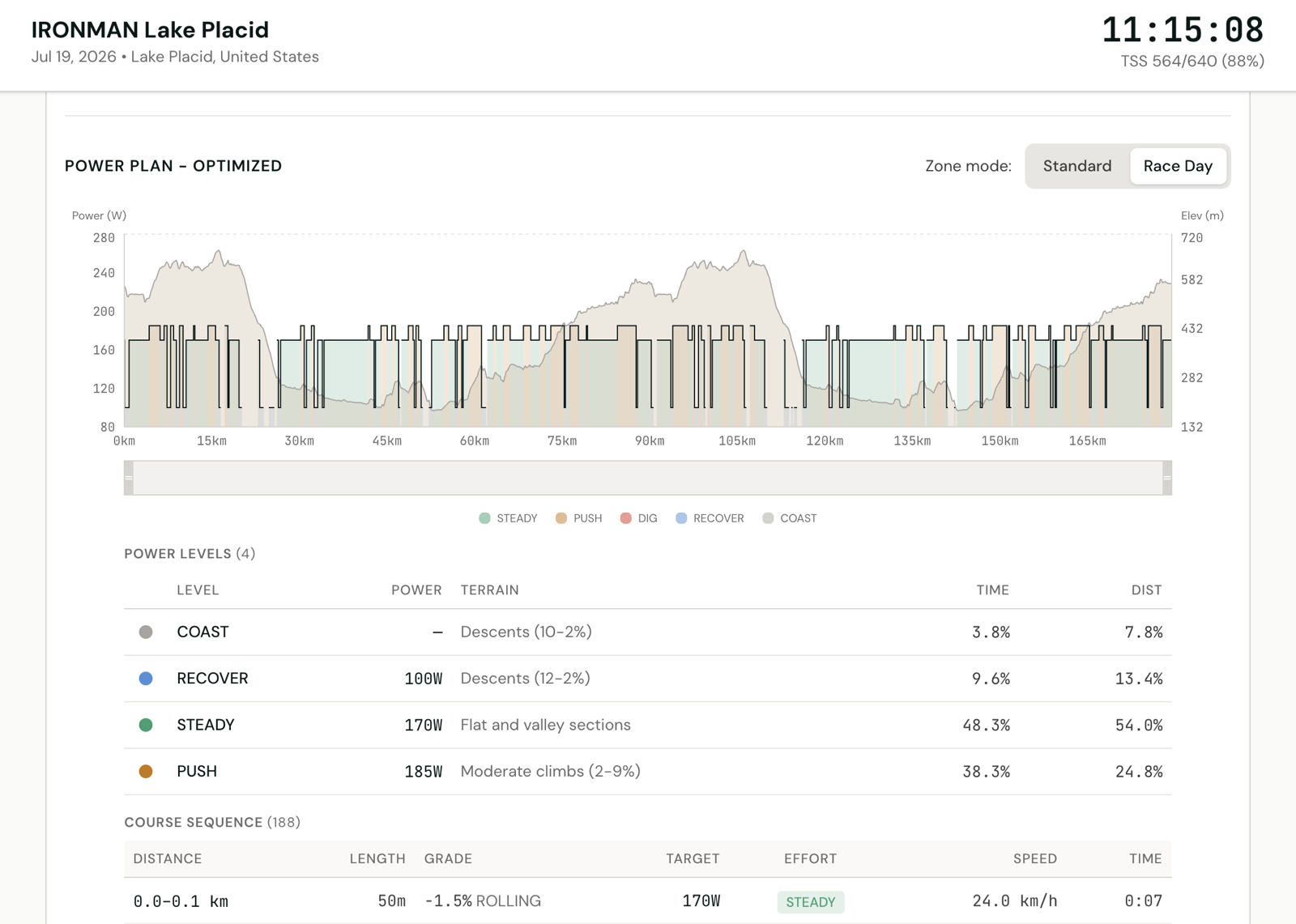Click the 185W PUSH power value
The height and width of the screenshot is (924, 1296).
click(423, 772)
